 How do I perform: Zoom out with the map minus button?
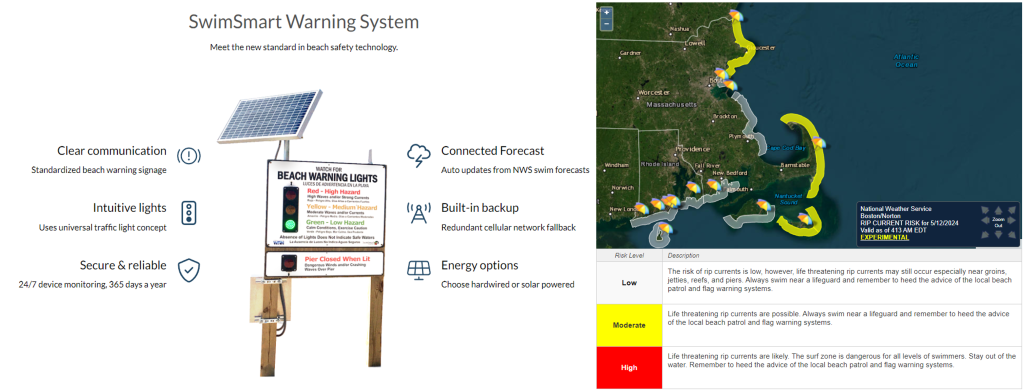[607, 23]
